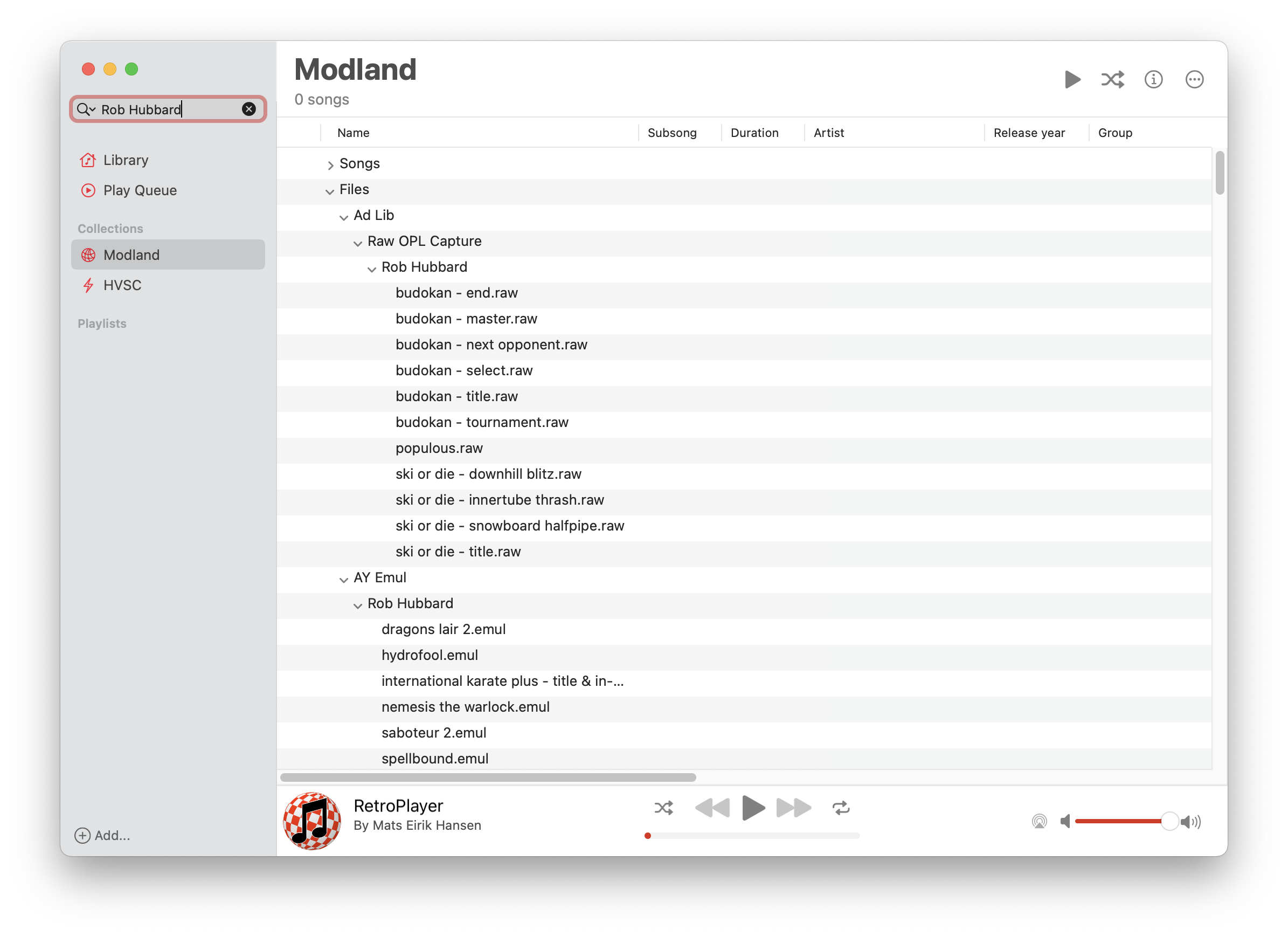The width and height of the screenshot is (1288, 936).
Task: Expand the Songs group
Action: [330, 165]
